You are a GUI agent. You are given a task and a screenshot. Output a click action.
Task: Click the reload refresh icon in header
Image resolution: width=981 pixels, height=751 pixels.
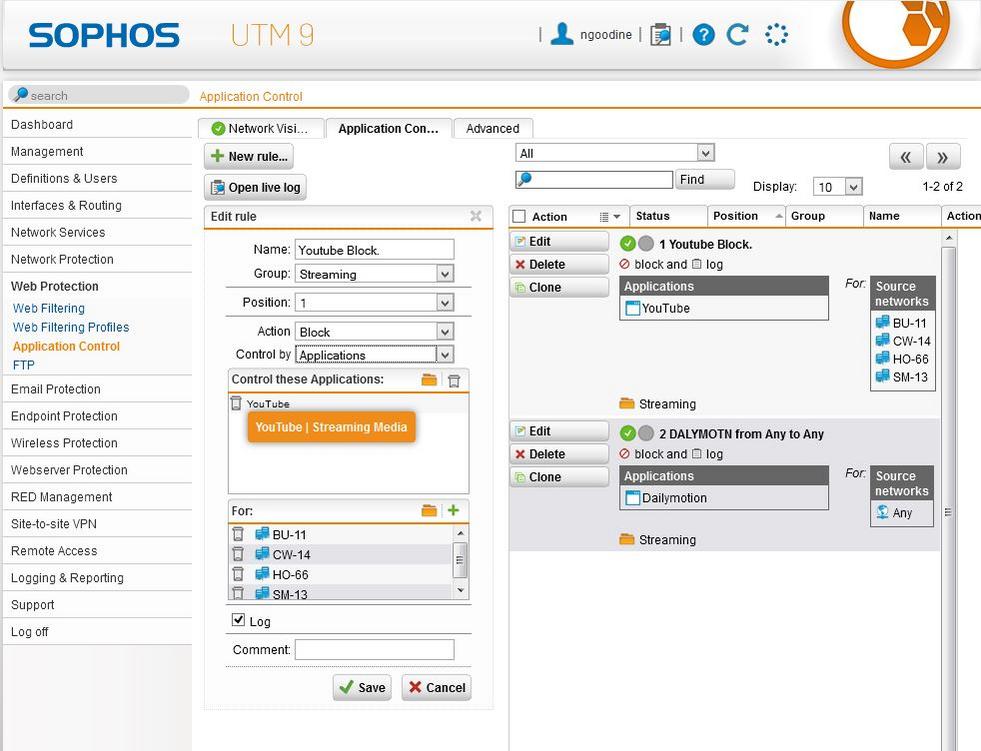738,34
